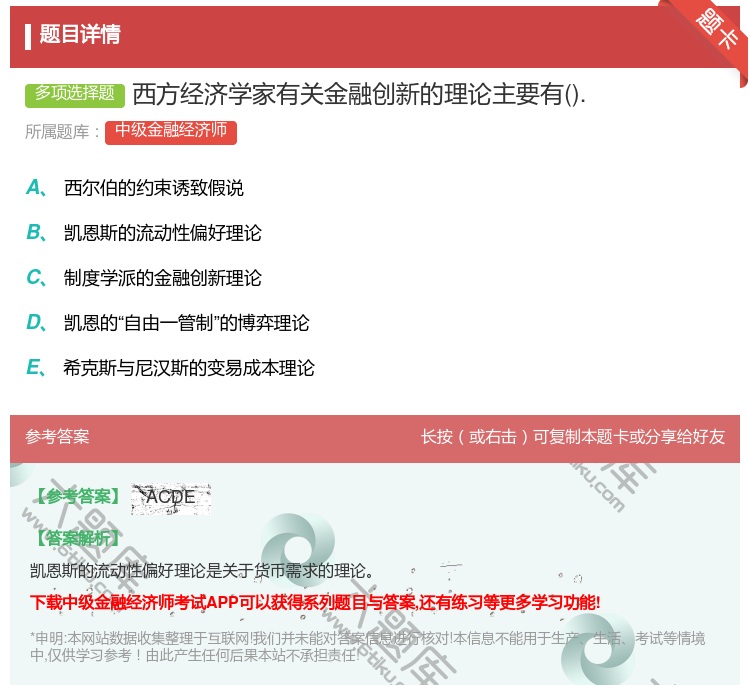Click the 多项选择题 type badge
Image resolution: width=750 pixels, height=685 pixels.
tap(75, 95)
